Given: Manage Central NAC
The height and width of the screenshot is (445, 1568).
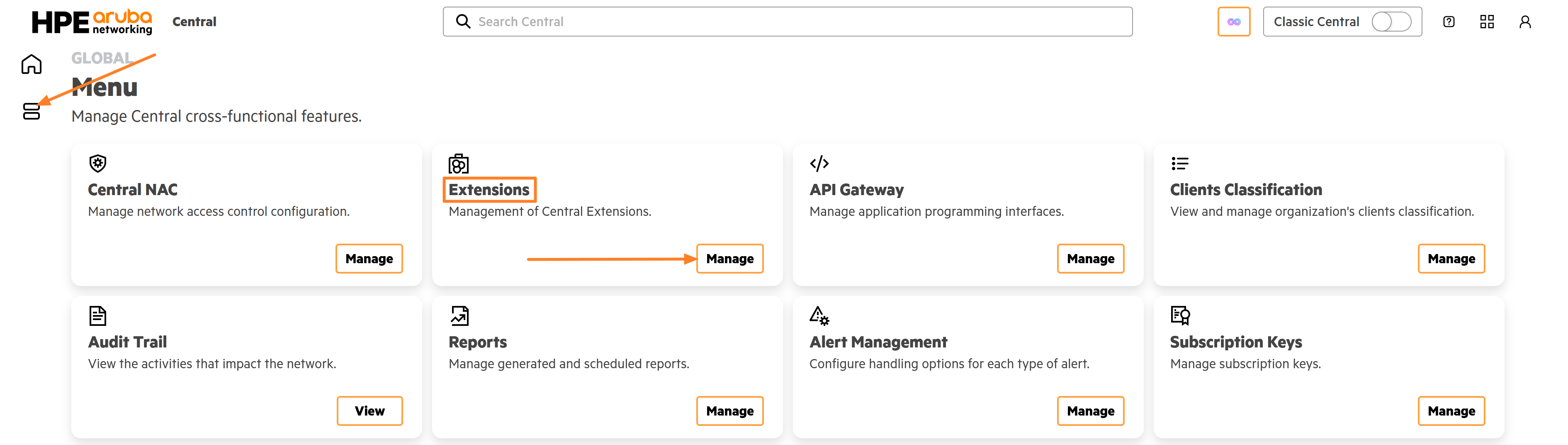Looking at the screenshot, I should pos(370,259).
